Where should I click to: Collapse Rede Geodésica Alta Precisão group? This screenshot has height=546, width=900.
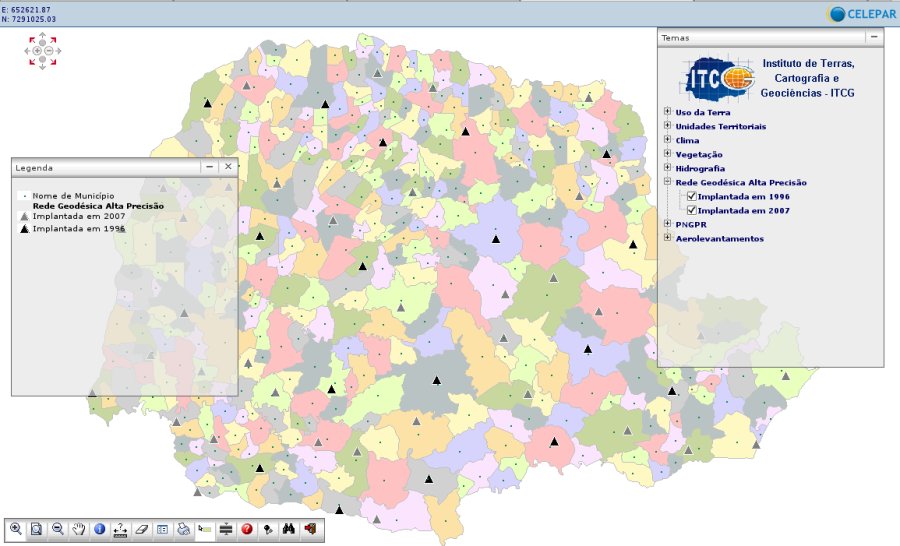667,183
